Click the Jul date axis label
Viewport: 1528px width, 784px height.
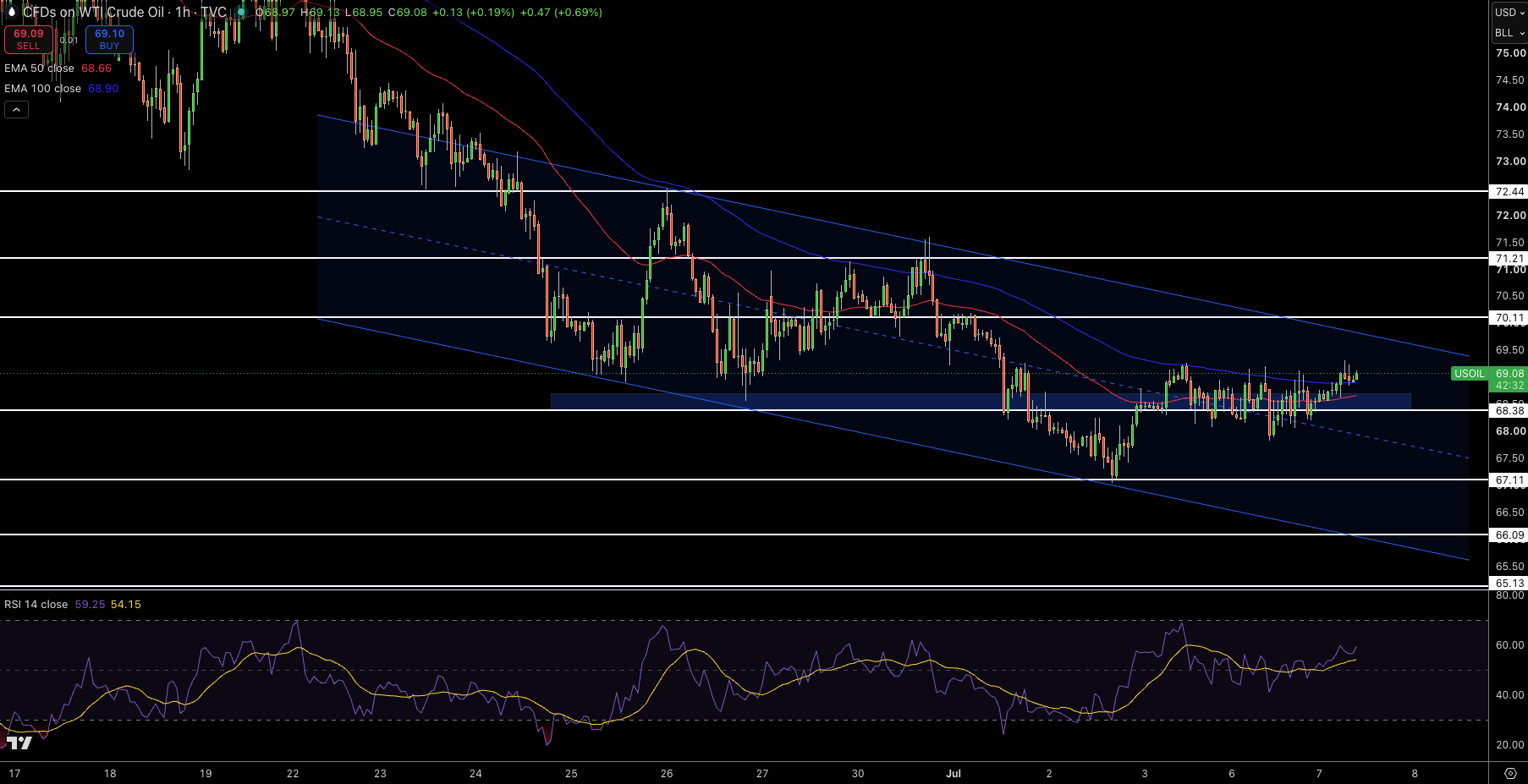(x=954, y=773)
